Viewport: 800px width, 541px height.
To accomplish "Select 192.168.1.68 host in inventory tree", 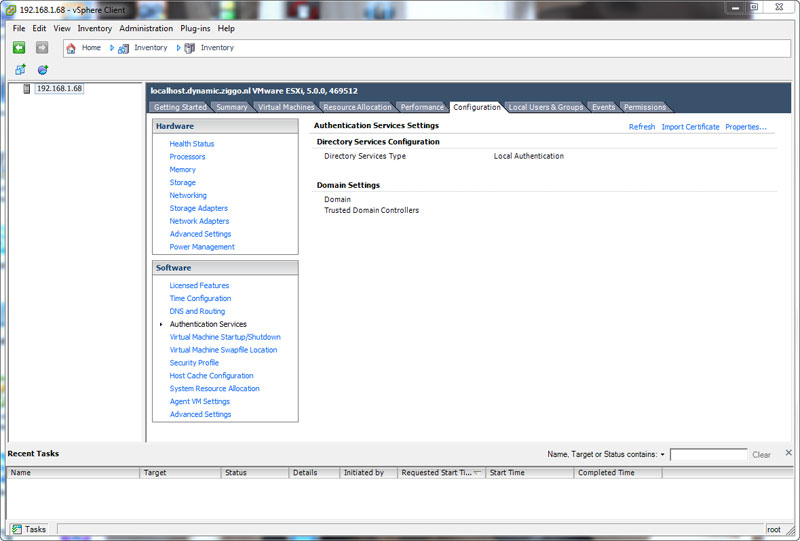I will click(59, 89).
